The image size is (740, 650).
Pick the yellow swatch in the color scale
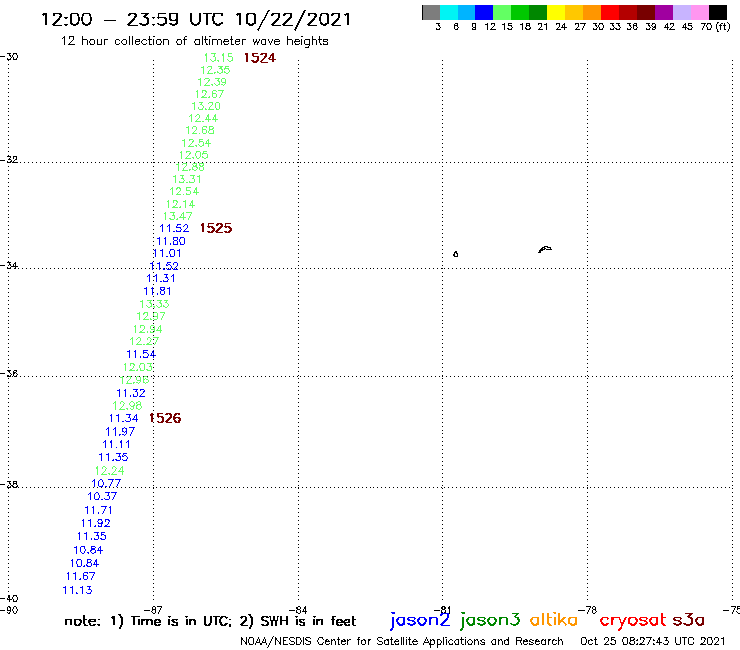[556, 12]
